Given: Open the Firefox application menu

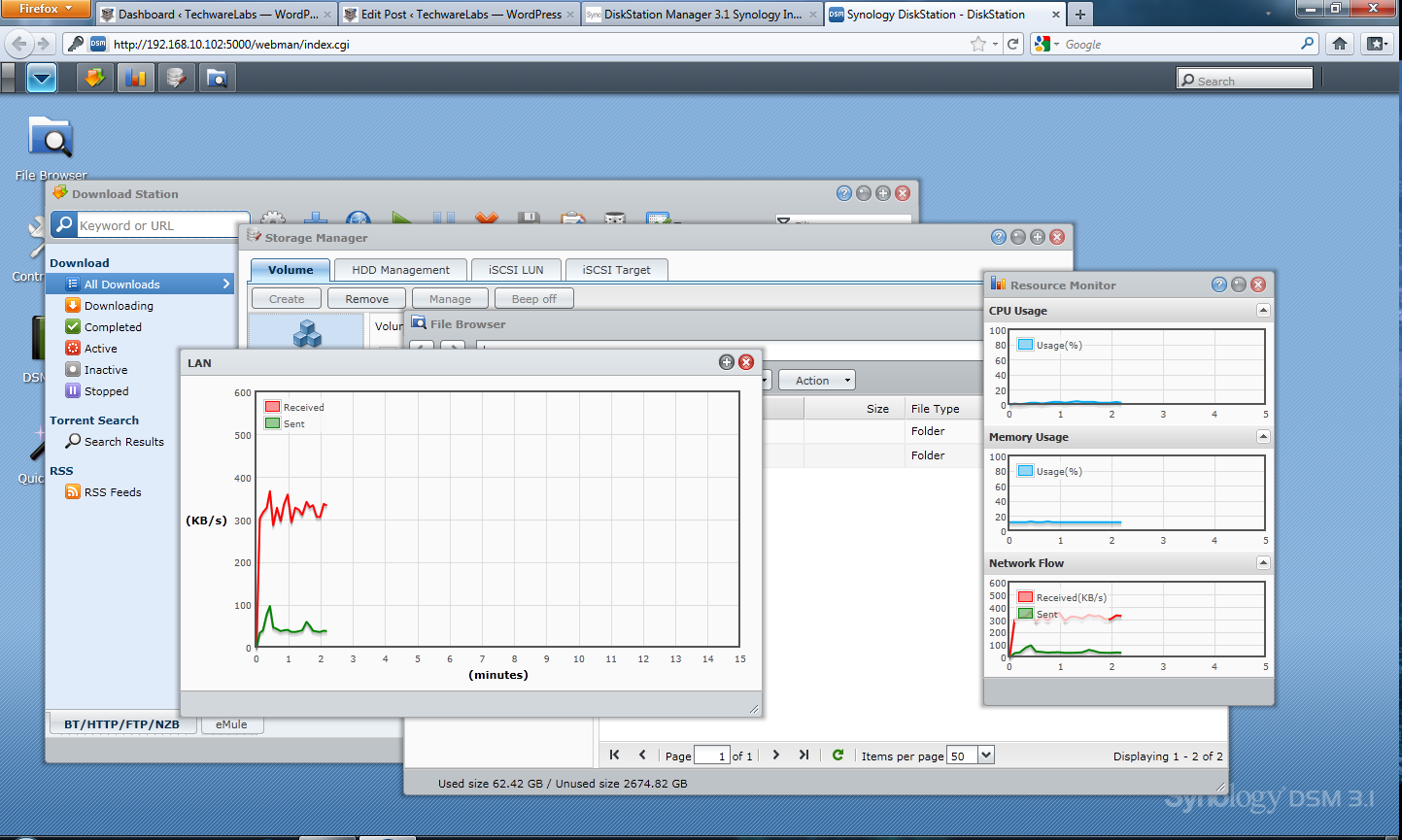Looking at the screenshot, I should (x=46, y=9).
